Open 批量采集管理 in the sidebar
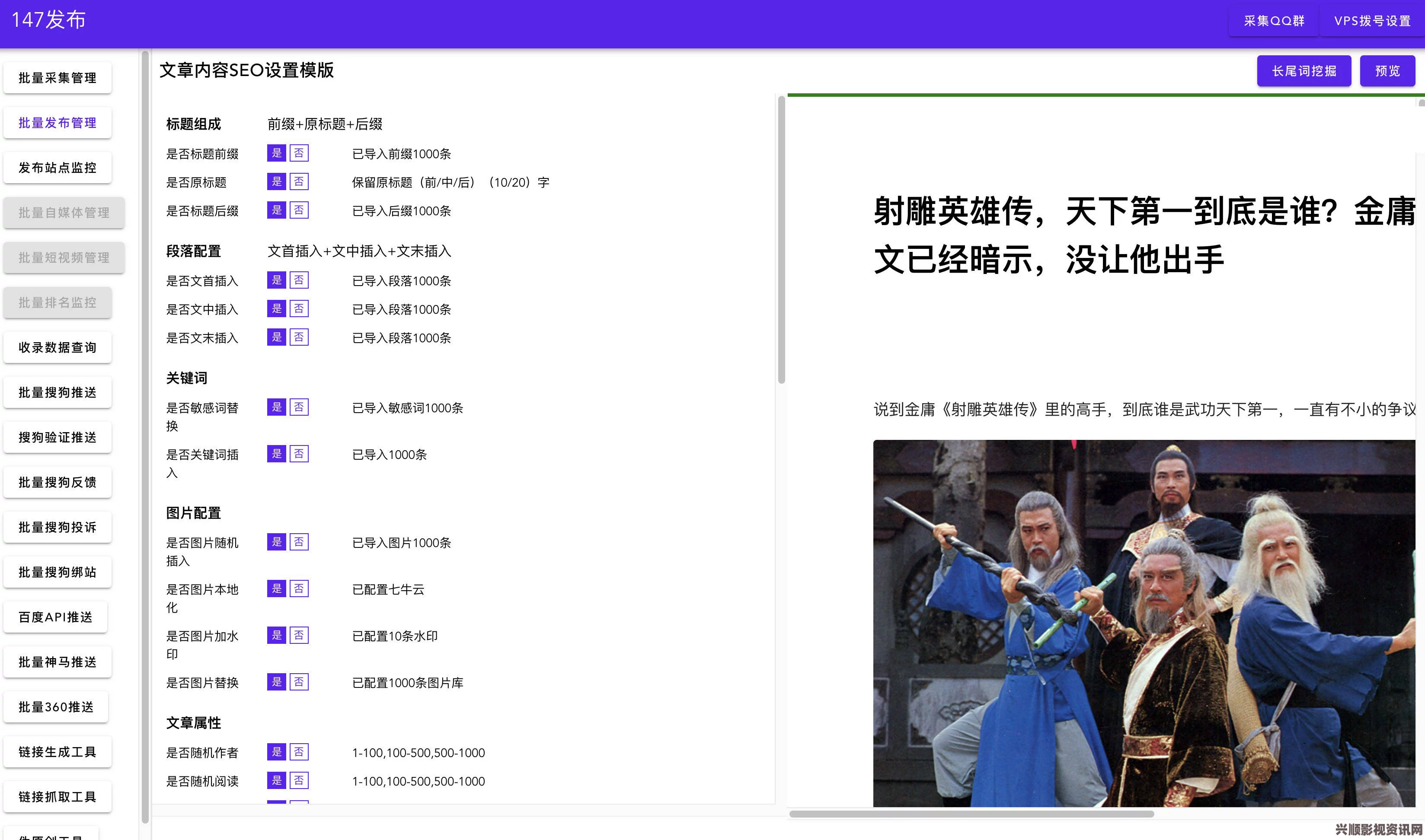 coord(57,77)
